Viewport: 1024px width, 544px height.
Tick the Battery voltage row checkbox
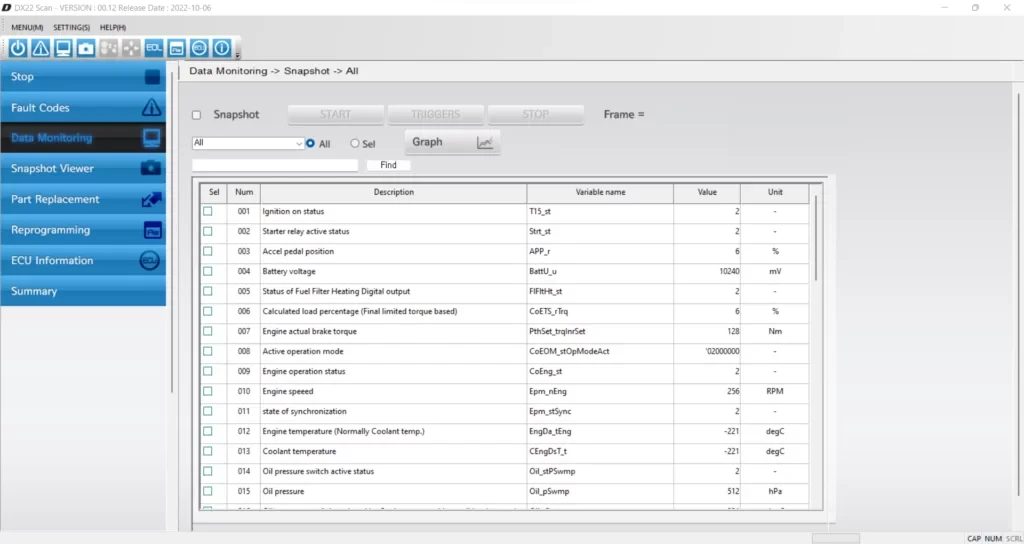[208, 272]
